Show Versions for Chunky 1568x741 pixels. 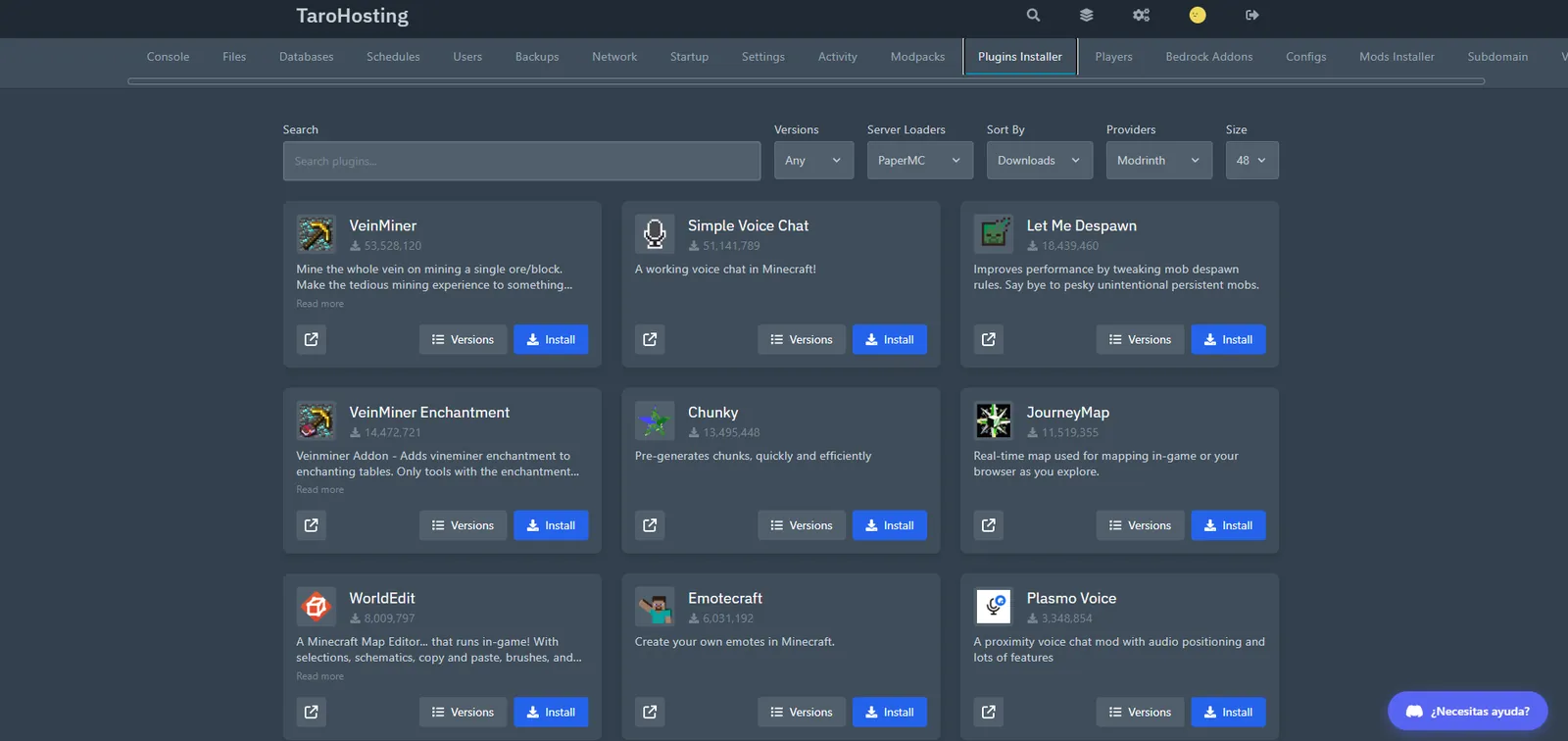click(x=802, y=525)
